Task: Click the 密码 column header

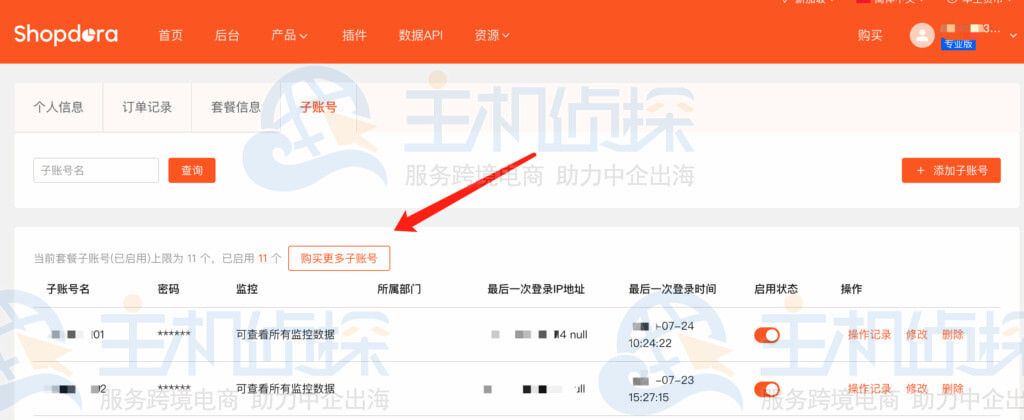Action: click(168, 289)
